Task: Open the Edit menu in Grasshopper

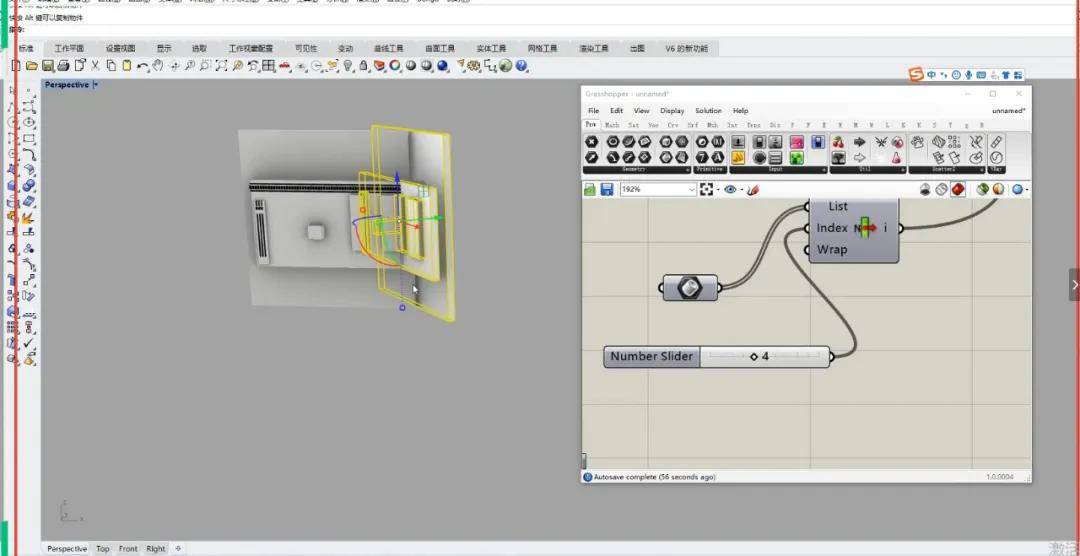Action: point(616,110)
